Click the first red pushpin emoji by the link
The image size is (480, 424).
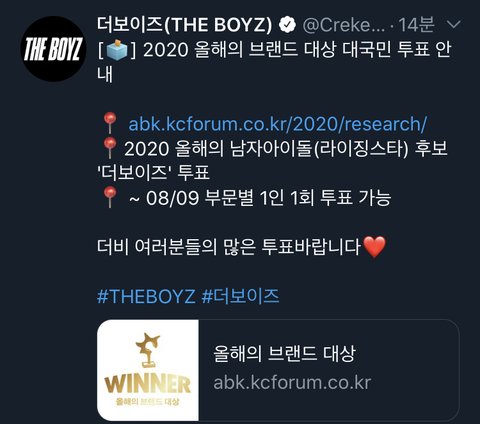(x=110, y=123)
